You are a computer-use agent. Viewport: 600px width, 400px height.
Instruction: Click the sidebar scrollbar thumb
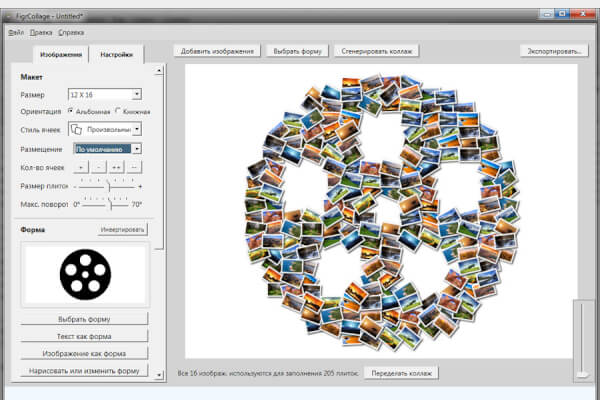tap(159, 162)
